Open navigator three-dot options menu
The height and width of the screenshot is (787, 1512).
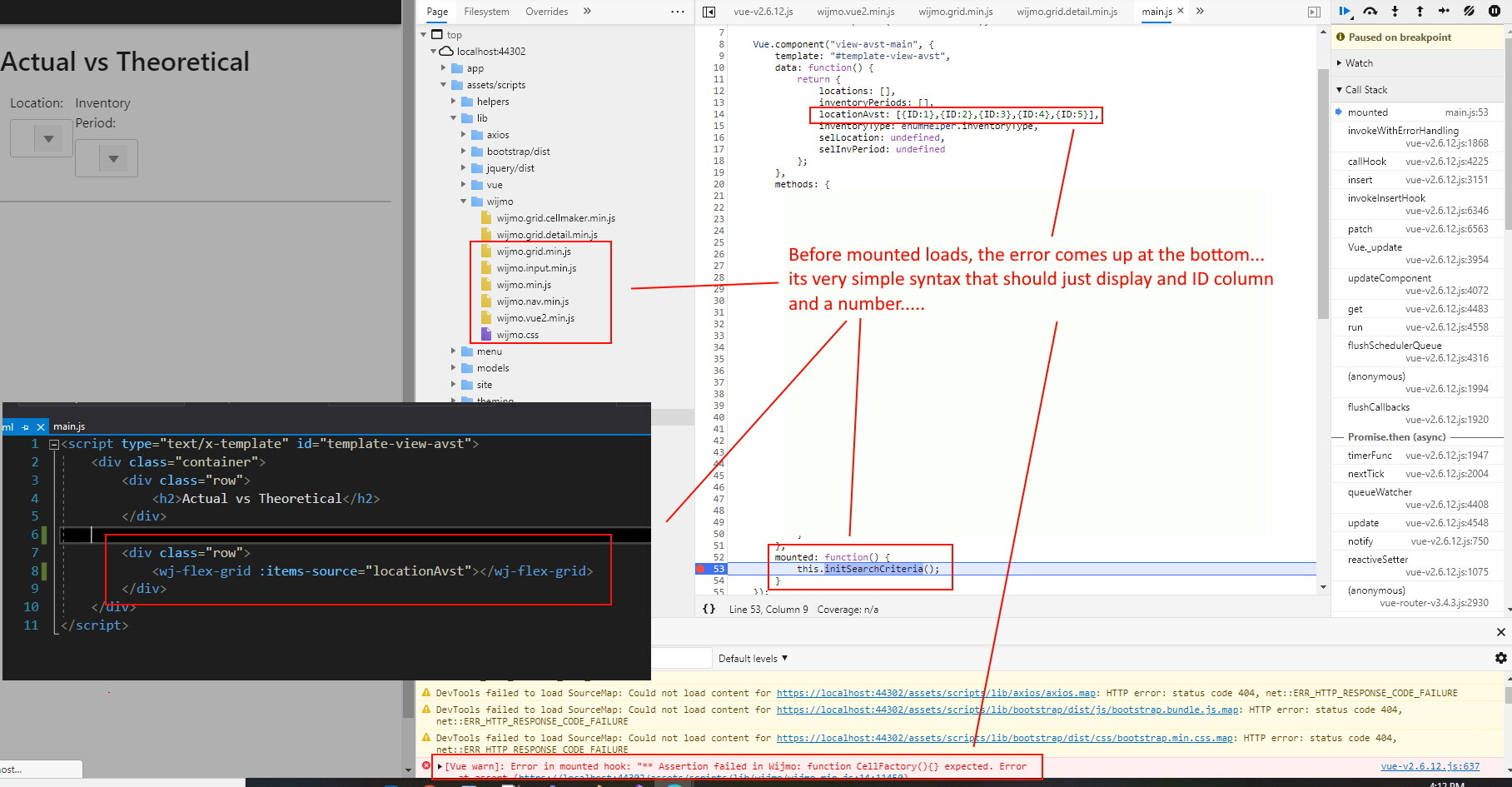[678, 12]
